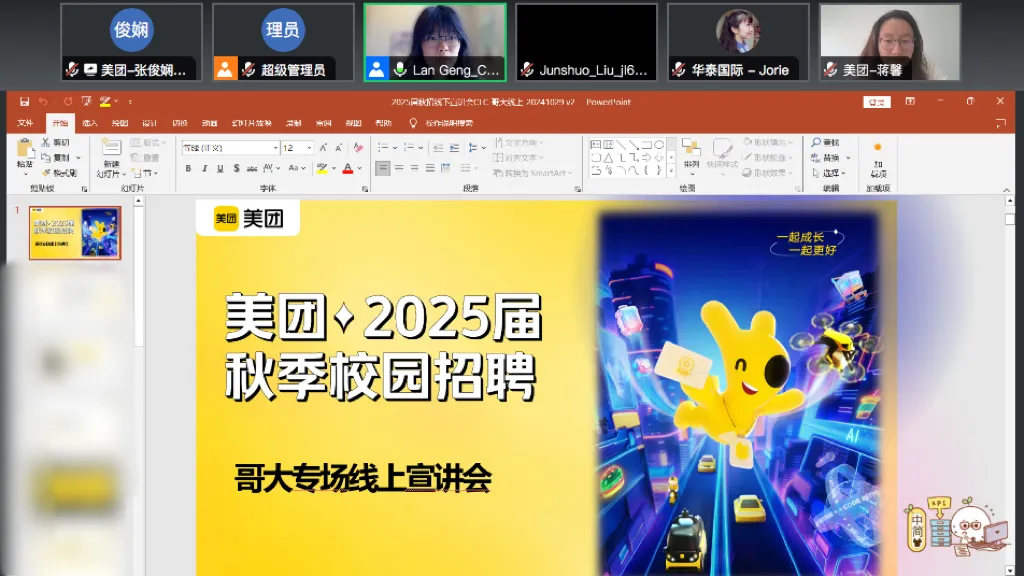
Task: Open the clipboard pane dialog launcher
Action: click(84, 189)
